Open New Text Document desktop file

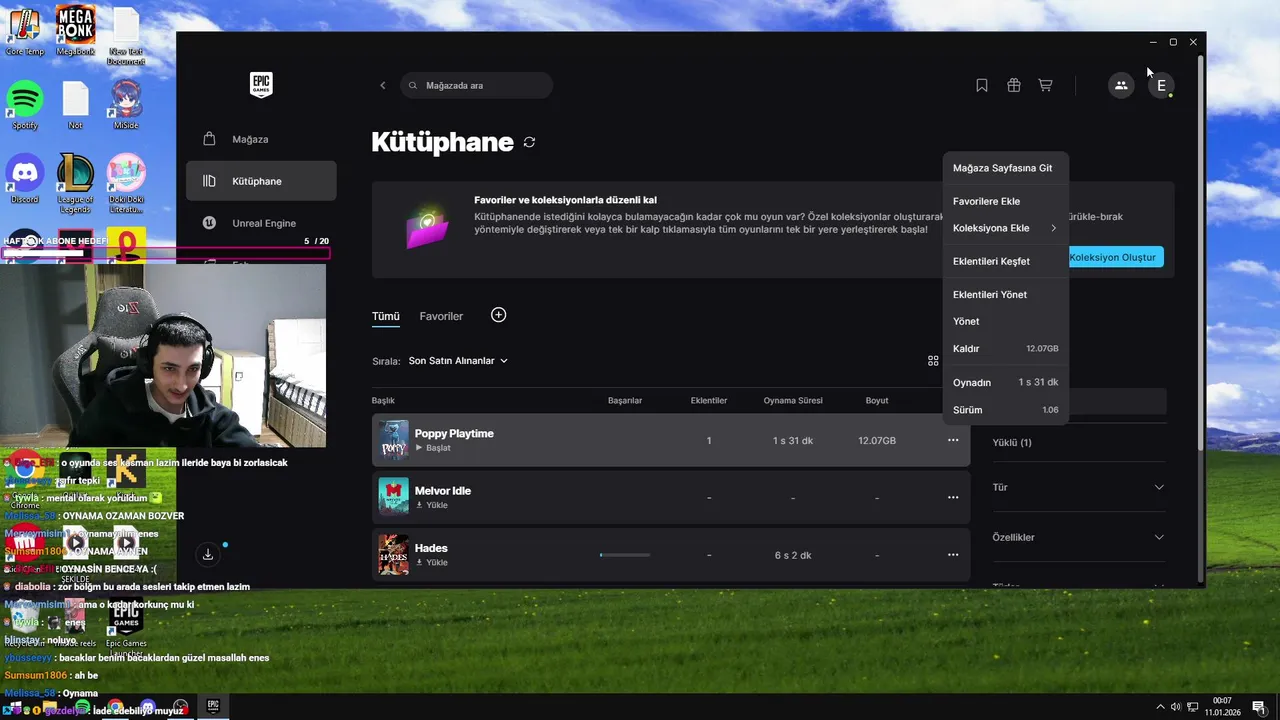[126, 35]
